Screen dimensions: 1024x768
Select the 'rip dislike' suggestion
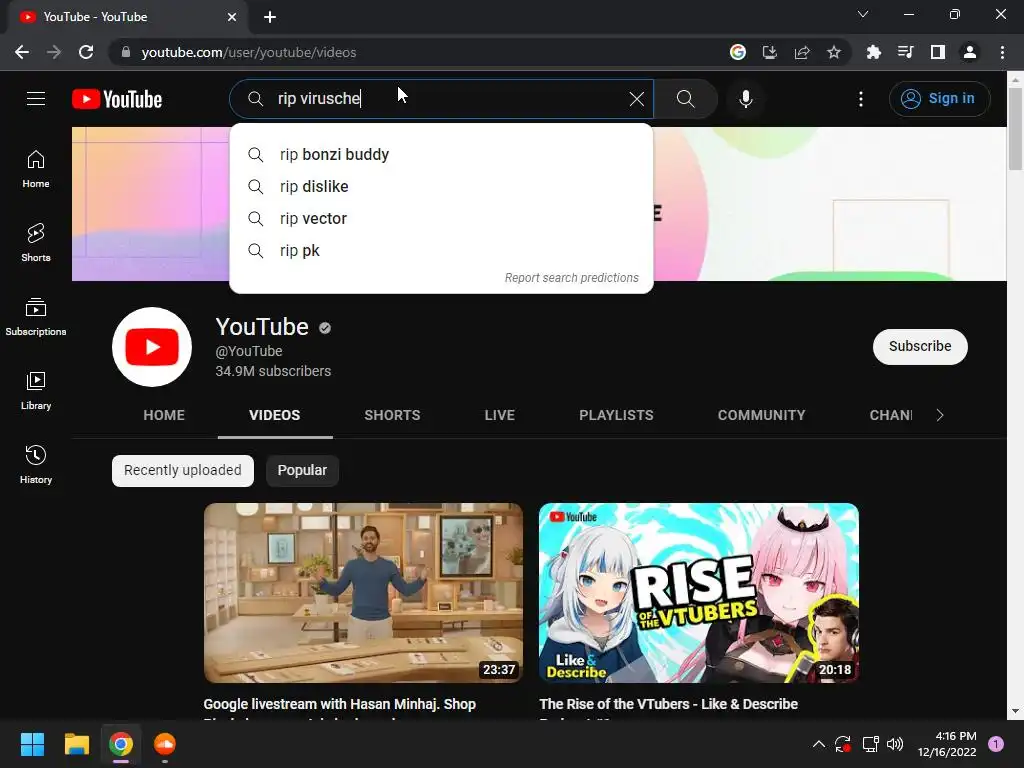coord(441,186)
